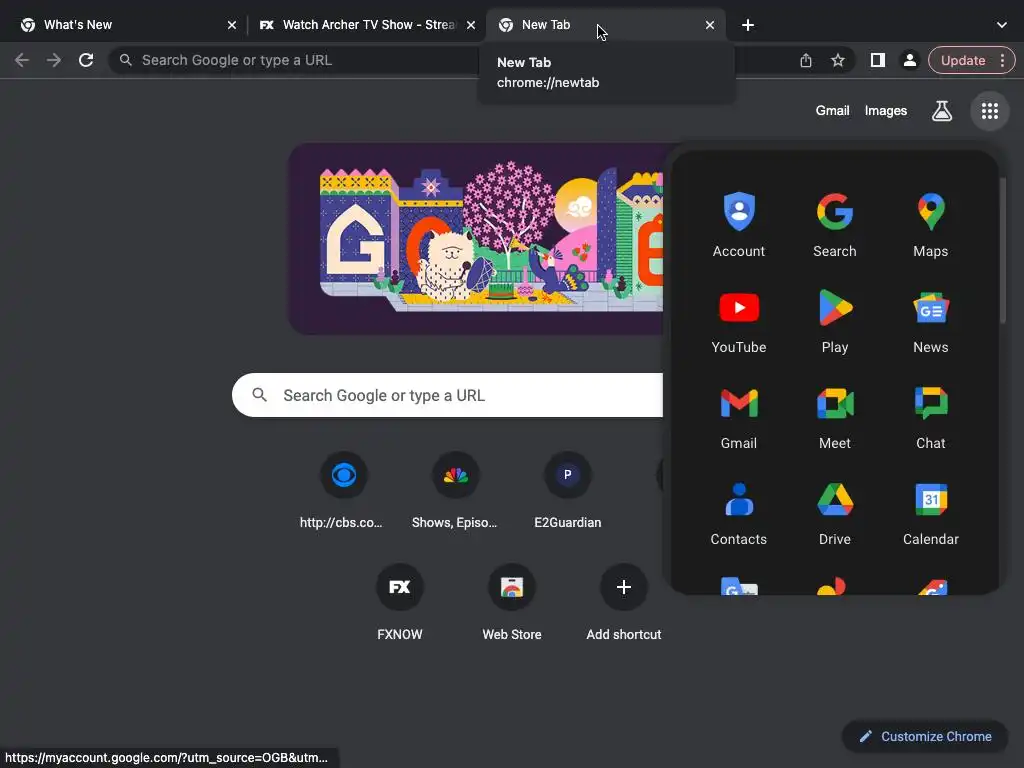Image resolution: width=1024 pixels, height=768 pixels.
Task: Open Chrome three-dot menu
Action: pos(1002,60)
